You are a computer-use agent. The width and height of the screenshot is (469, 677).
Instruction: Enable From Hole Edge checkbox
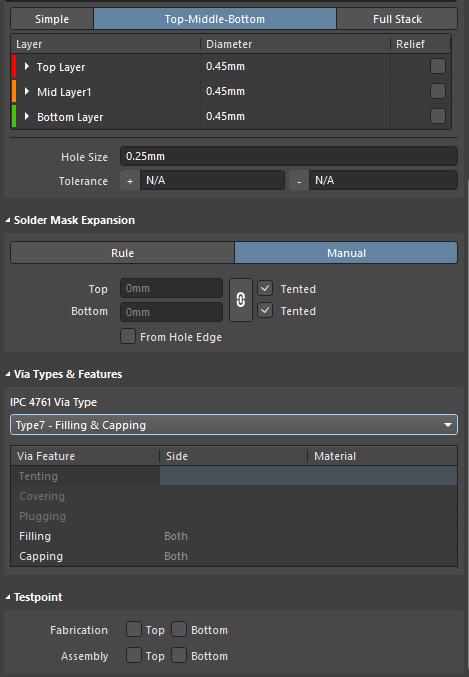click(127, 336)
